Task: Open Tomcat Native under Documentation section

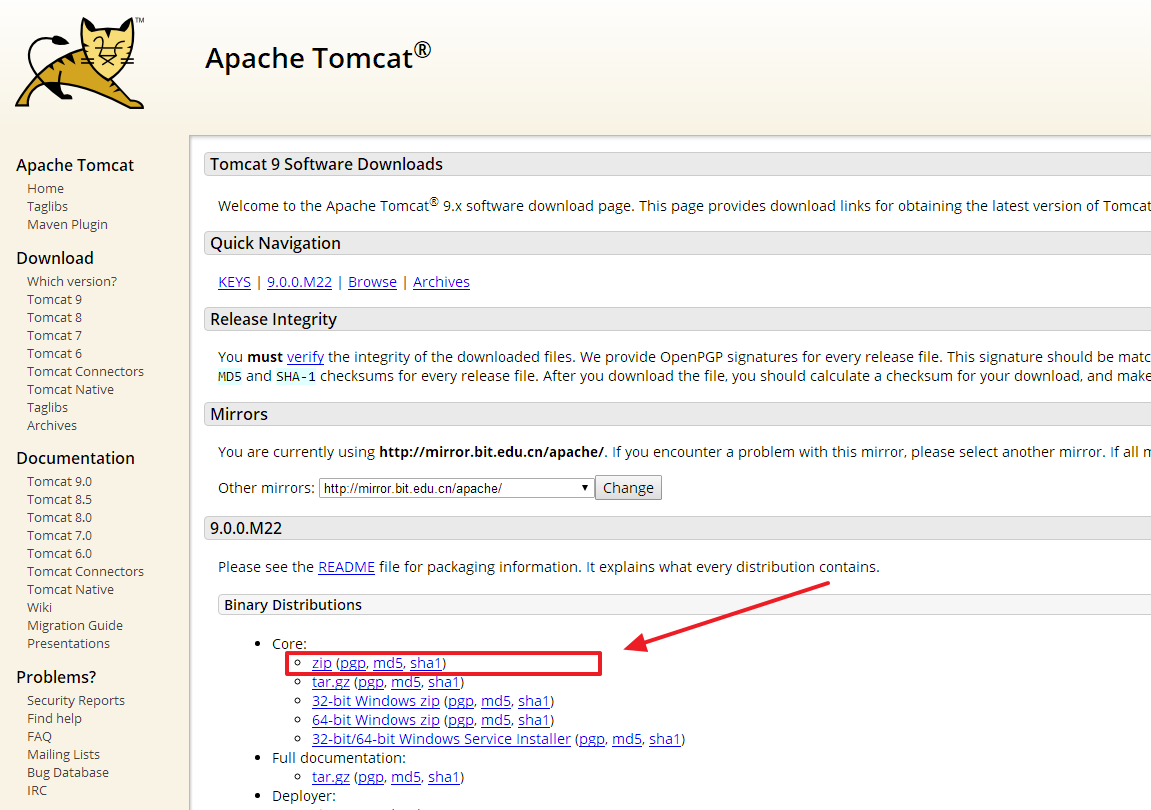Action: [70, 590]
